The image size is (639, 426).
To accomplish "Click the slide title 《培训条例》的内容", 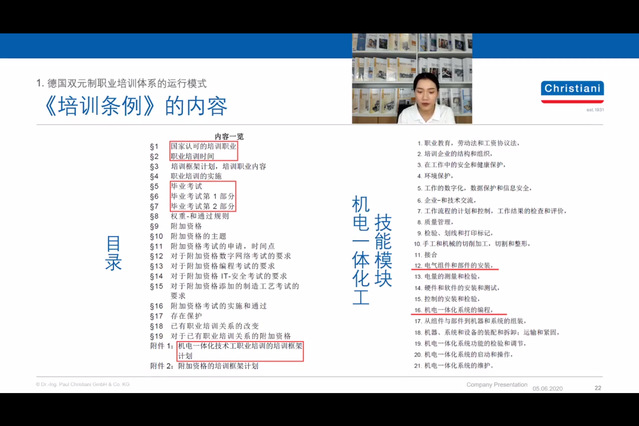I will click(x=135, y=106).
